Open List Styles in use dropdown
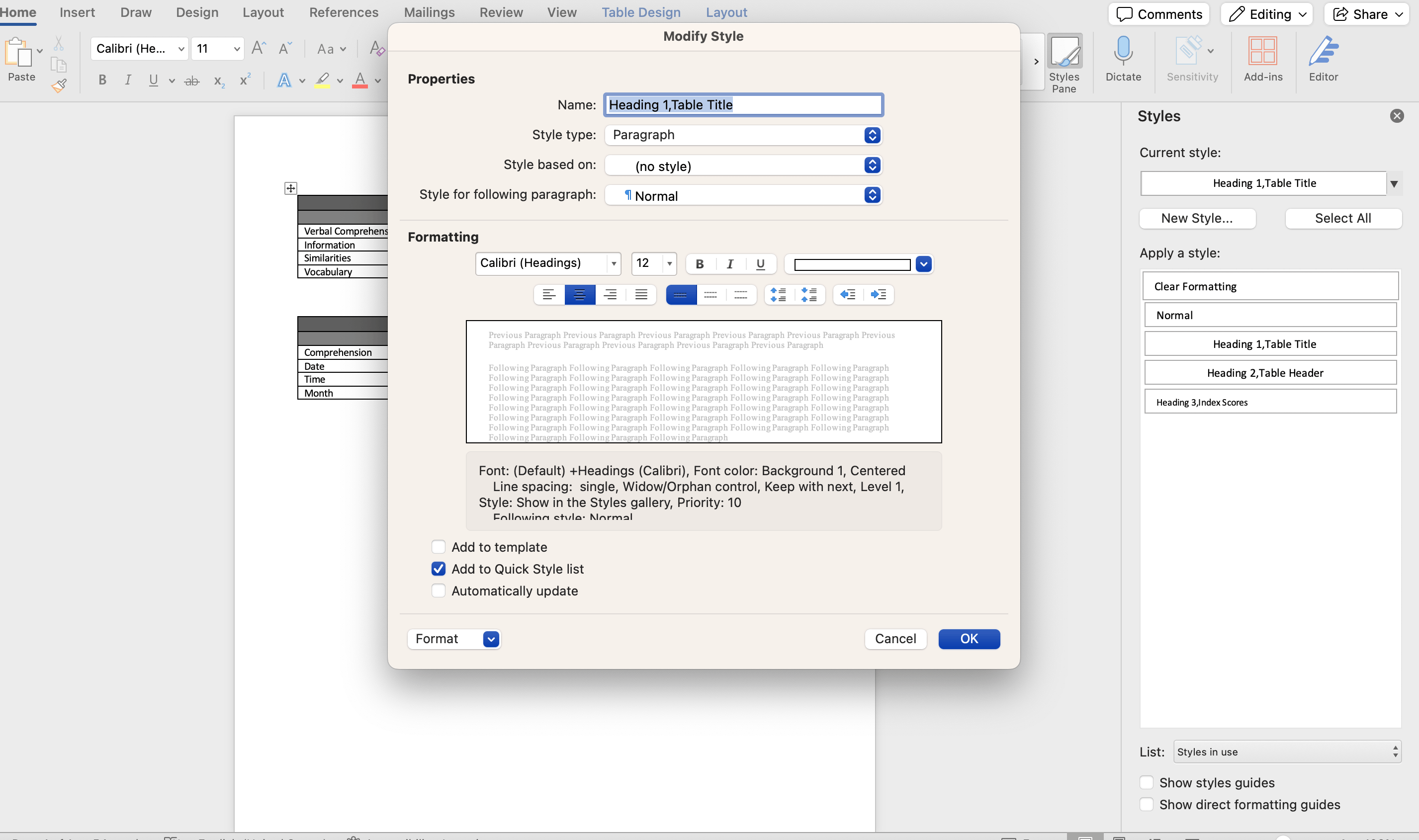 click(x=1287, y=752)
